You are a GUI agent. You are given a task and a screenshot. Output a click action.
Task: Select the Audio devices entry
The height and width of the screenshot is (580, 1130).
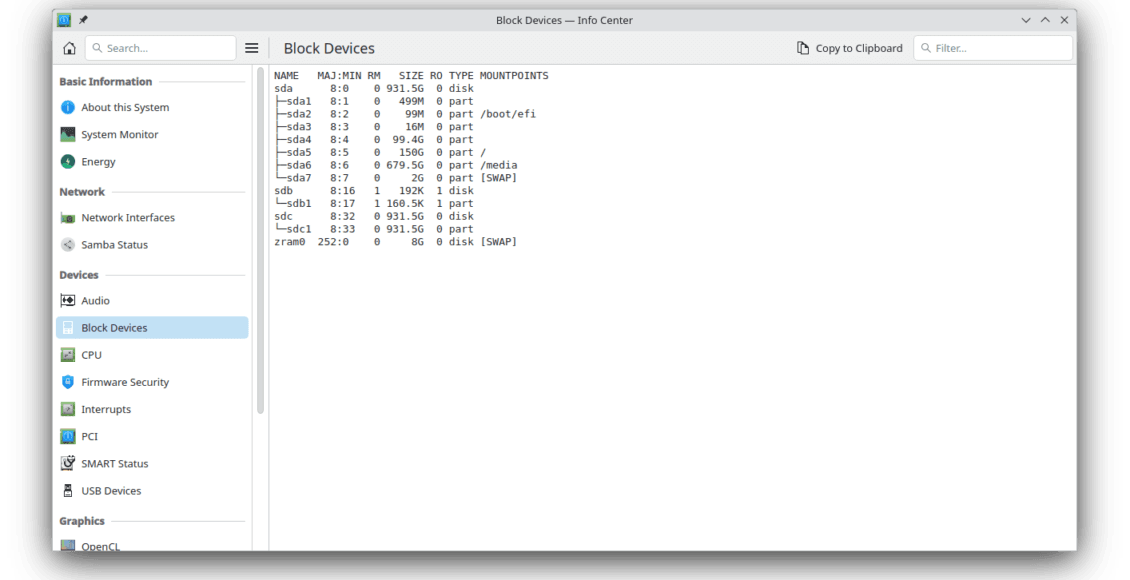click(x=95, y=300)
